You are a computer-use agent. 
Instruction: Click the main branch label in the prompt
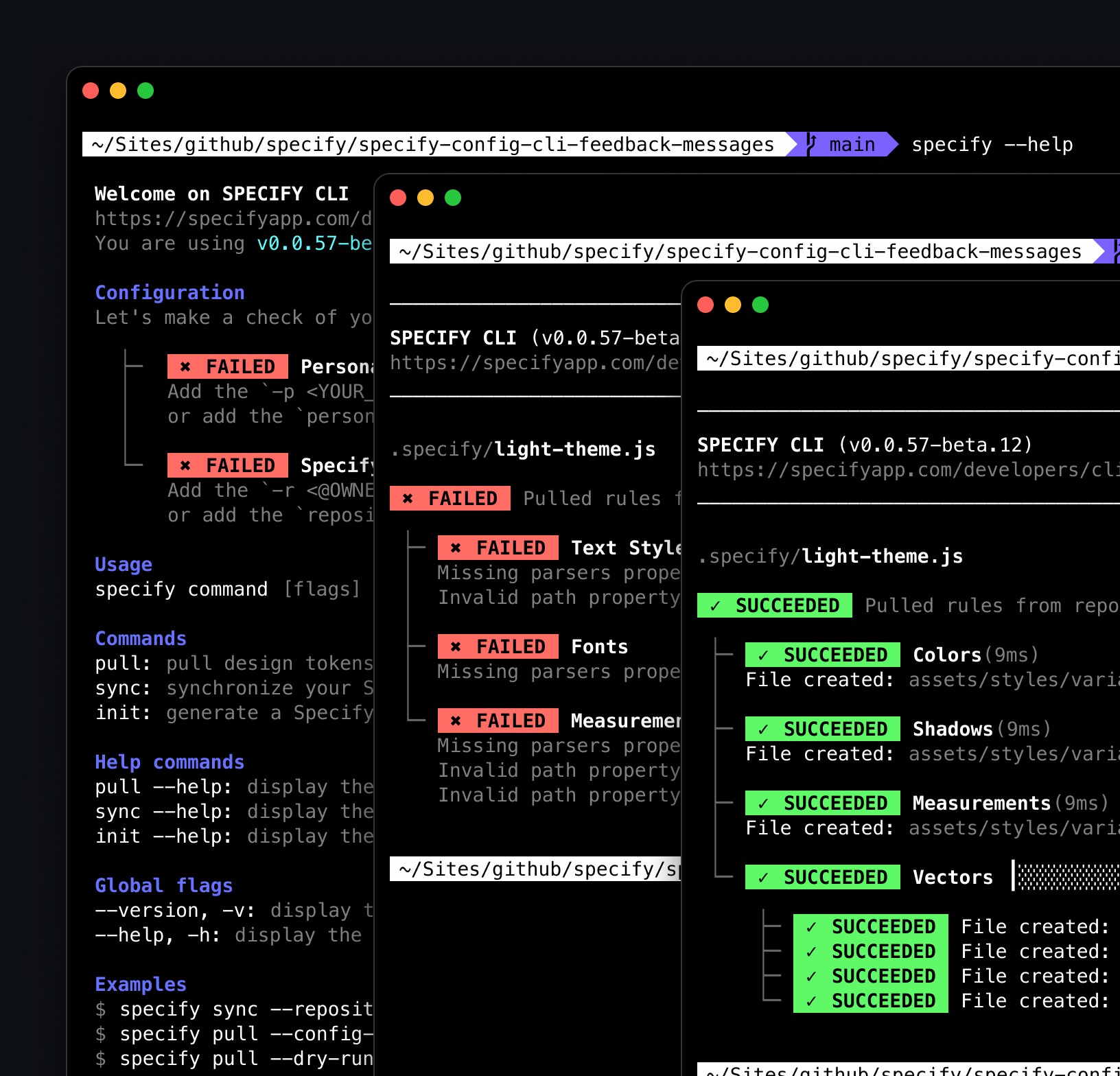point(852,145)
